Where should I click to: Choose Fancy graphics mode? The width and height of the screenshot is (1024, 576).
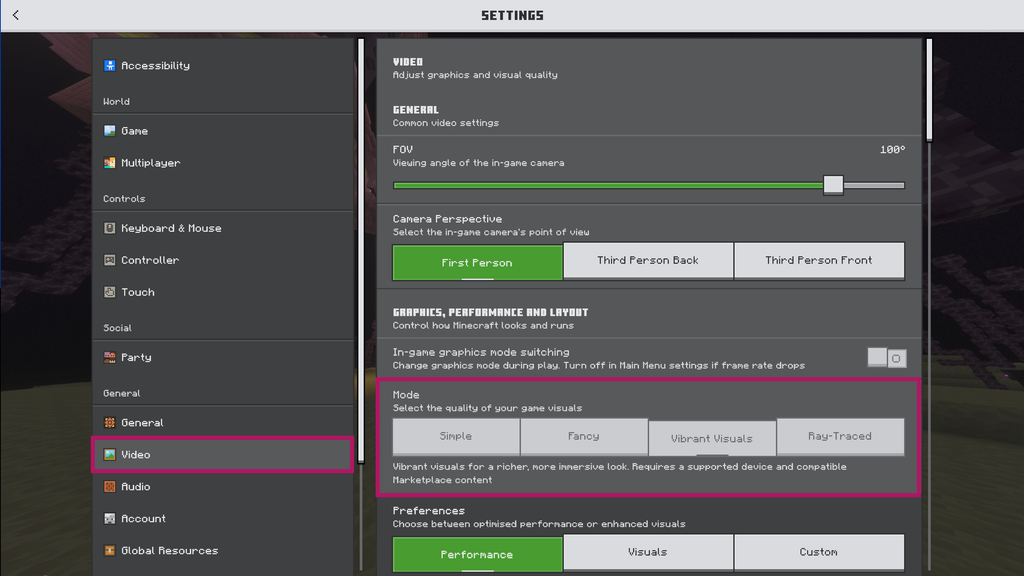click(584, 436)
